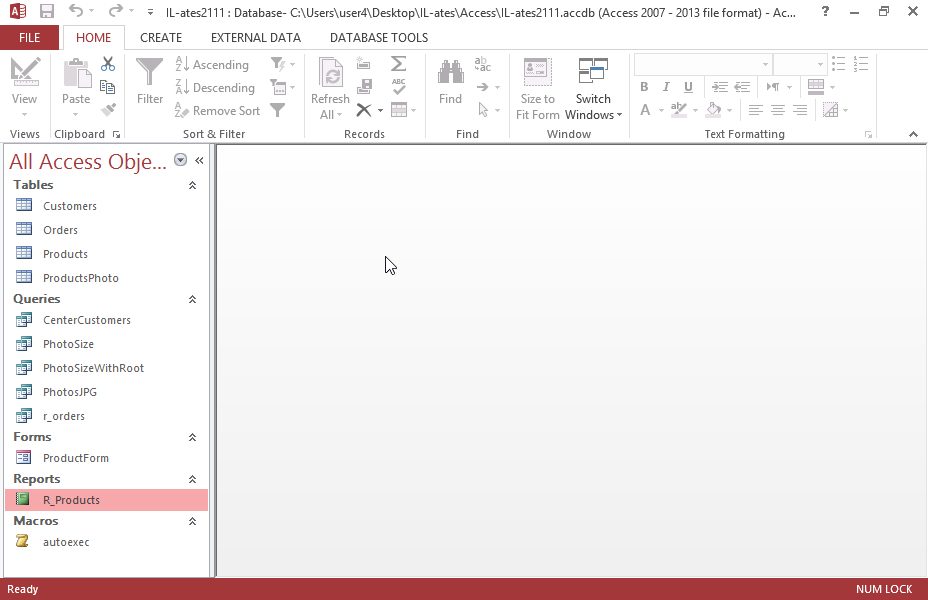Open the font name combo box

(x=703, y=64)
